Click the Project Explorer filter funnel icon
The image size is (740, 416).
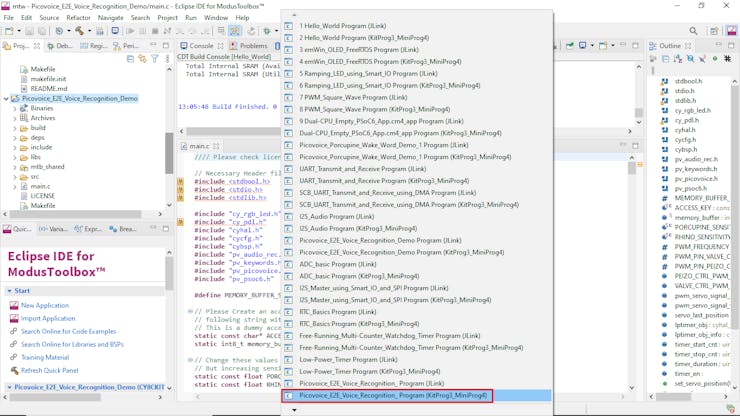pyautogui.click(x=154, y=59)
